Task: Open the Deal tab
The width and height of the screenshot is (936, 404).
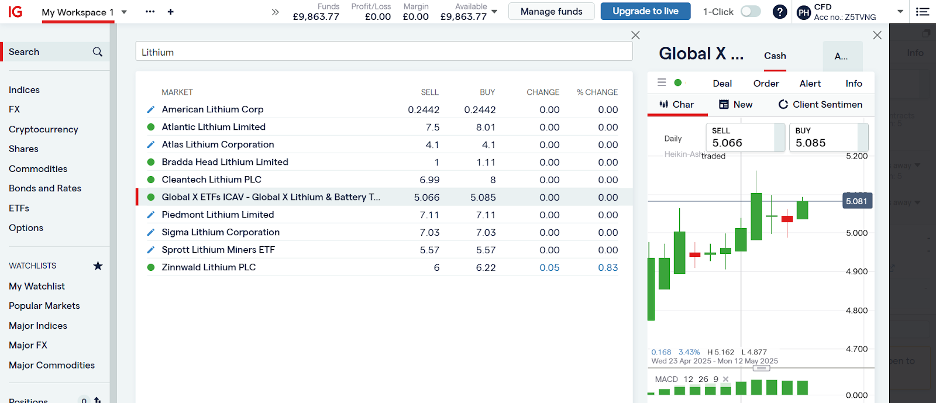Action: [722, 84]
